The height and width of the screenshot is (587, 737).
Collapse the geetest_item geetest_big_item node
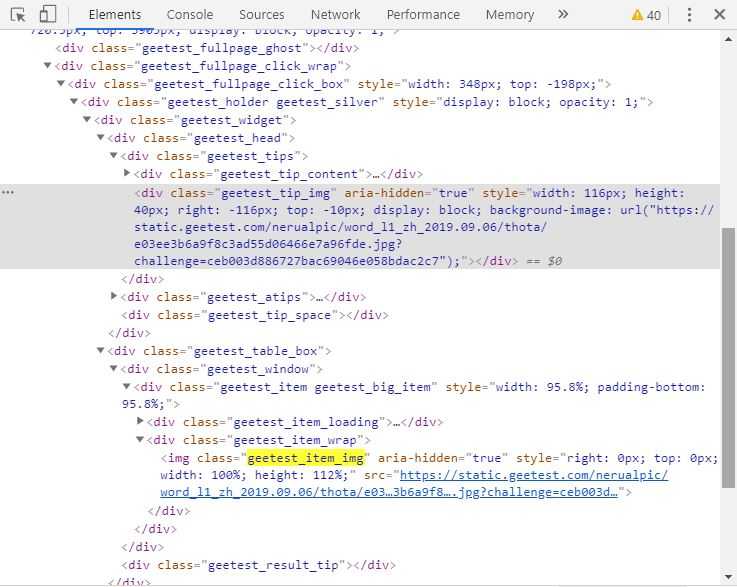coord(126,386)
